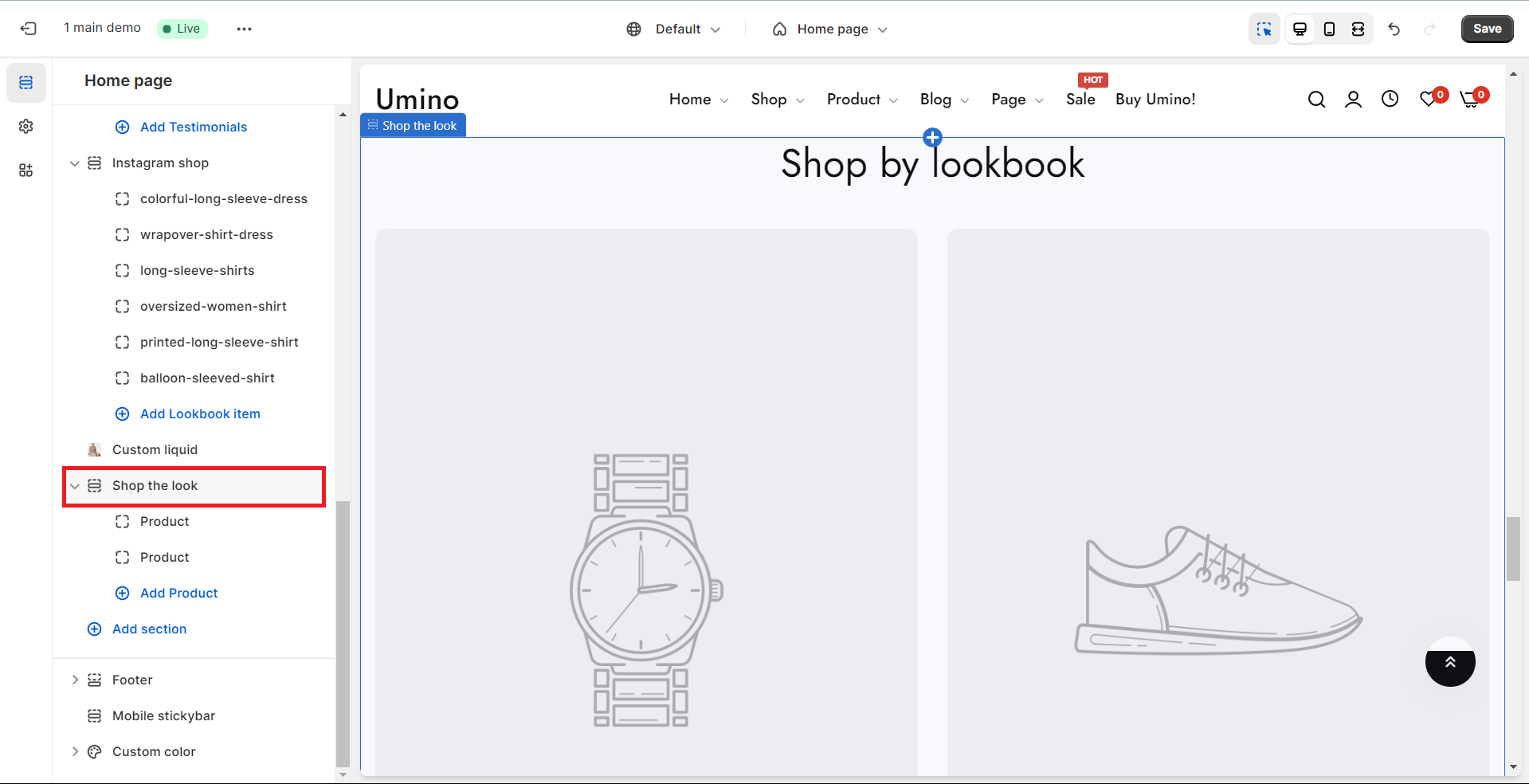Click the Save button
Image resolution: width=1529 pixels, height=784 pixels.
pos(1486,29)
